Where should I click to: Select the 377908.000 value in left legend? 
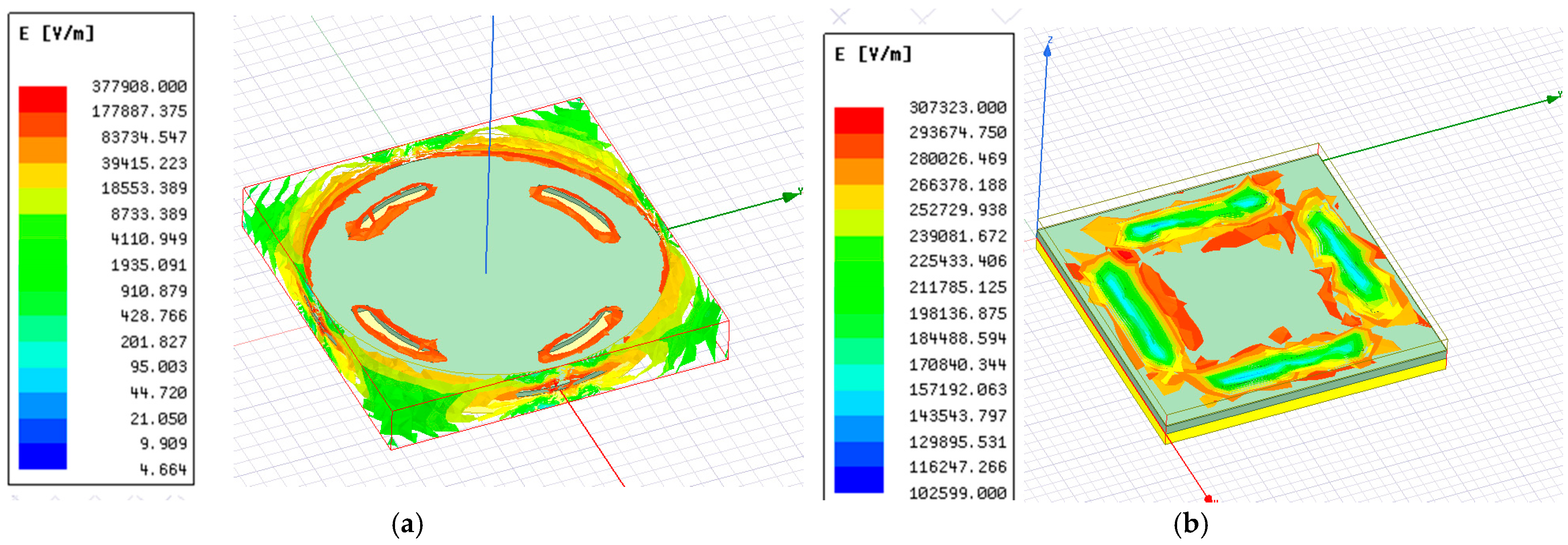point(139,87)
